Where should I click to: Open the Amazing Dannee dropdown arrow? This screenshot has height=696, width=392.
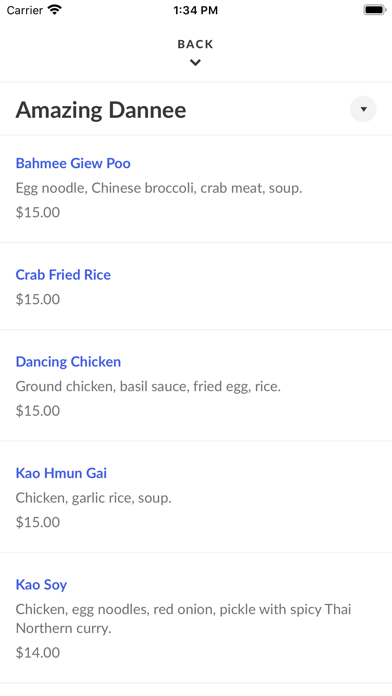363,109
